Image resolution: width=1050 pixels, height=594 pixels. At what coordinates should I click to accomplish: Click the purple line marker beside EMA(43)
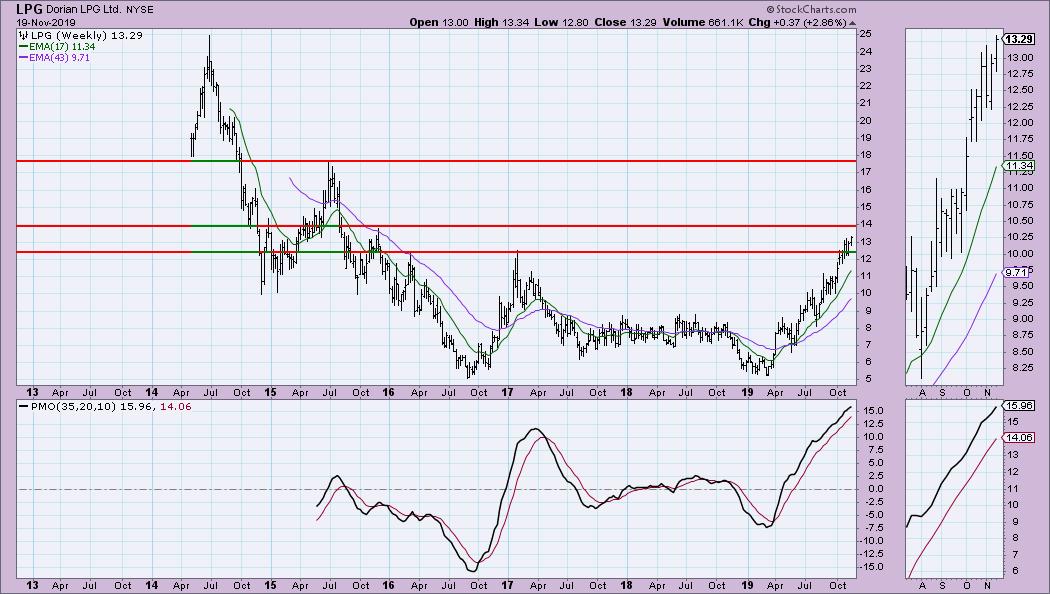23,58
